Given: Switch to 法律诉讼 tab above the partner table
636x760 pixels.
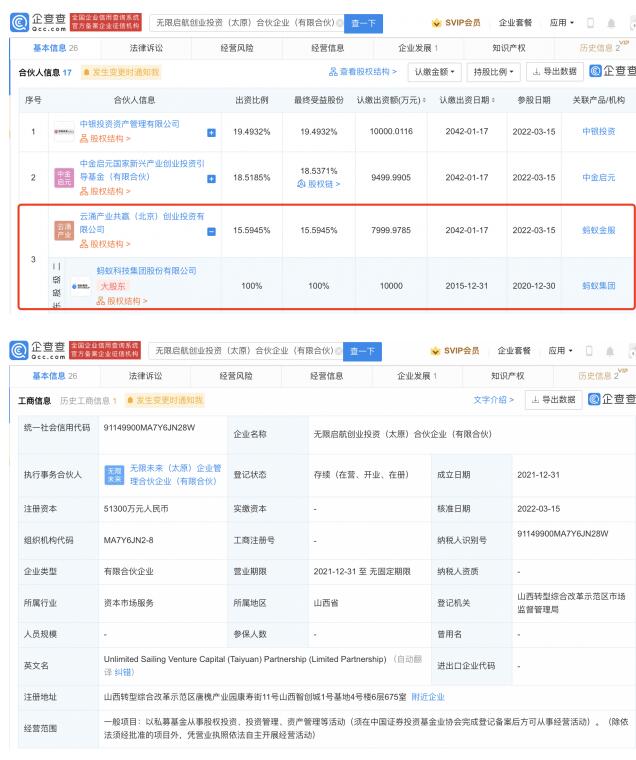Looking at the screenshot, I should coord(146,48).
